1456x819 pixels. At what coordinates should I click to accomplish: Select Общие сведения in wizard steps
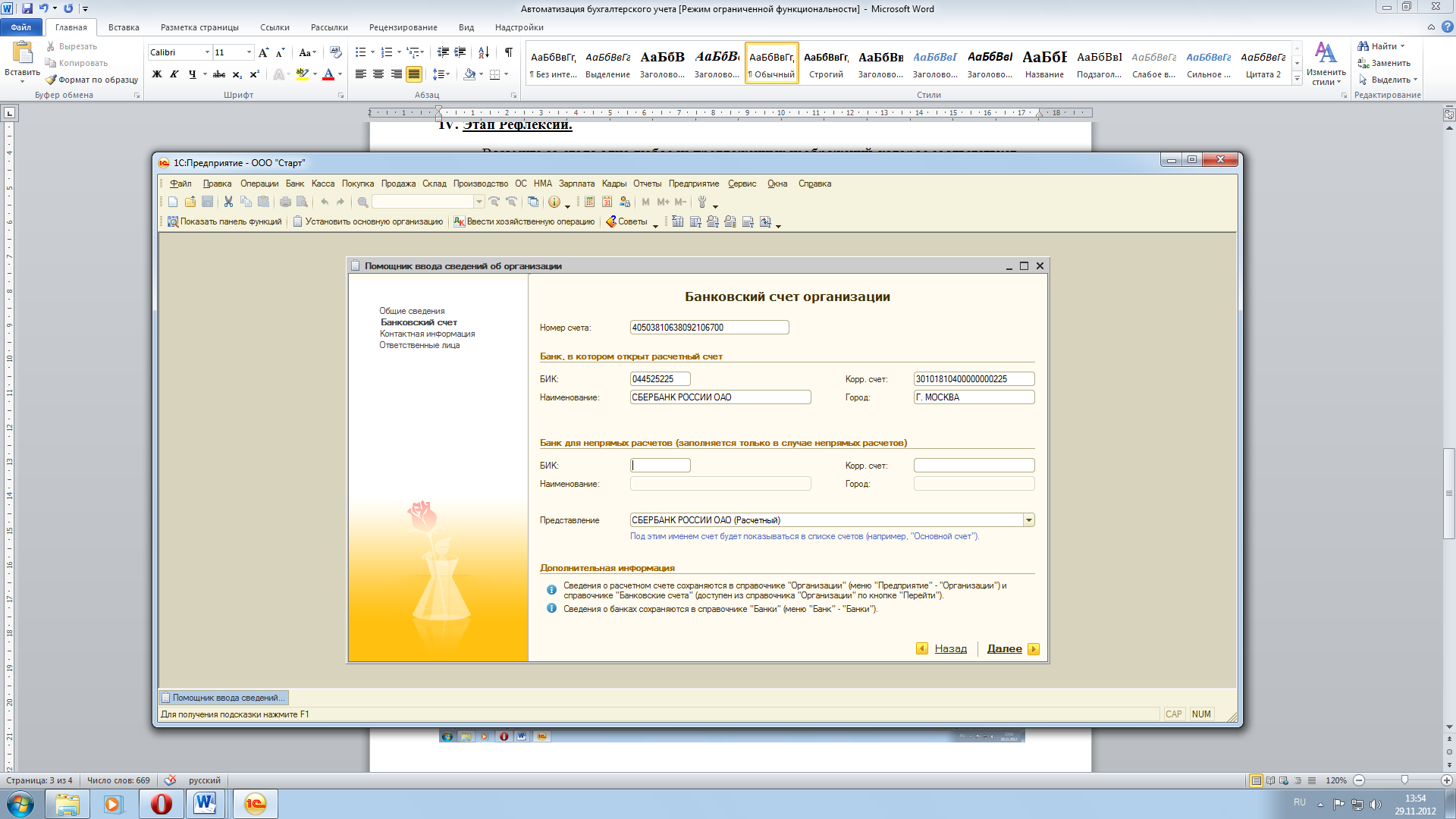point(412,311)
